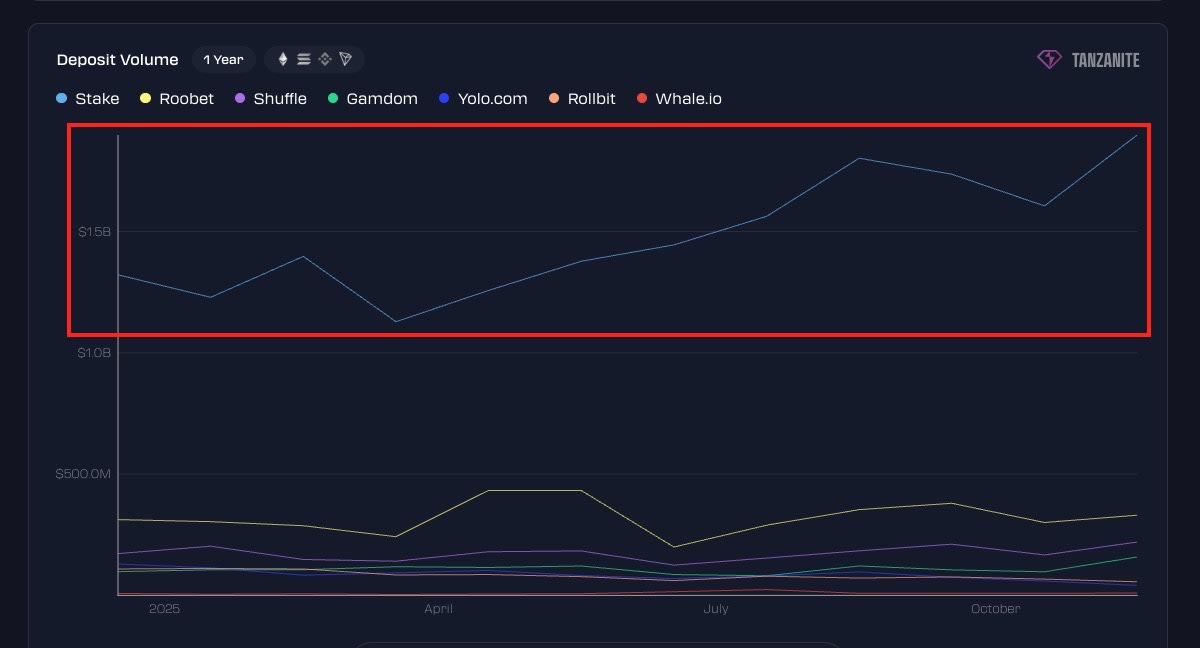1200x648 pixels.
Task: Toggle Stake series in legend
Action: (88, 99)
